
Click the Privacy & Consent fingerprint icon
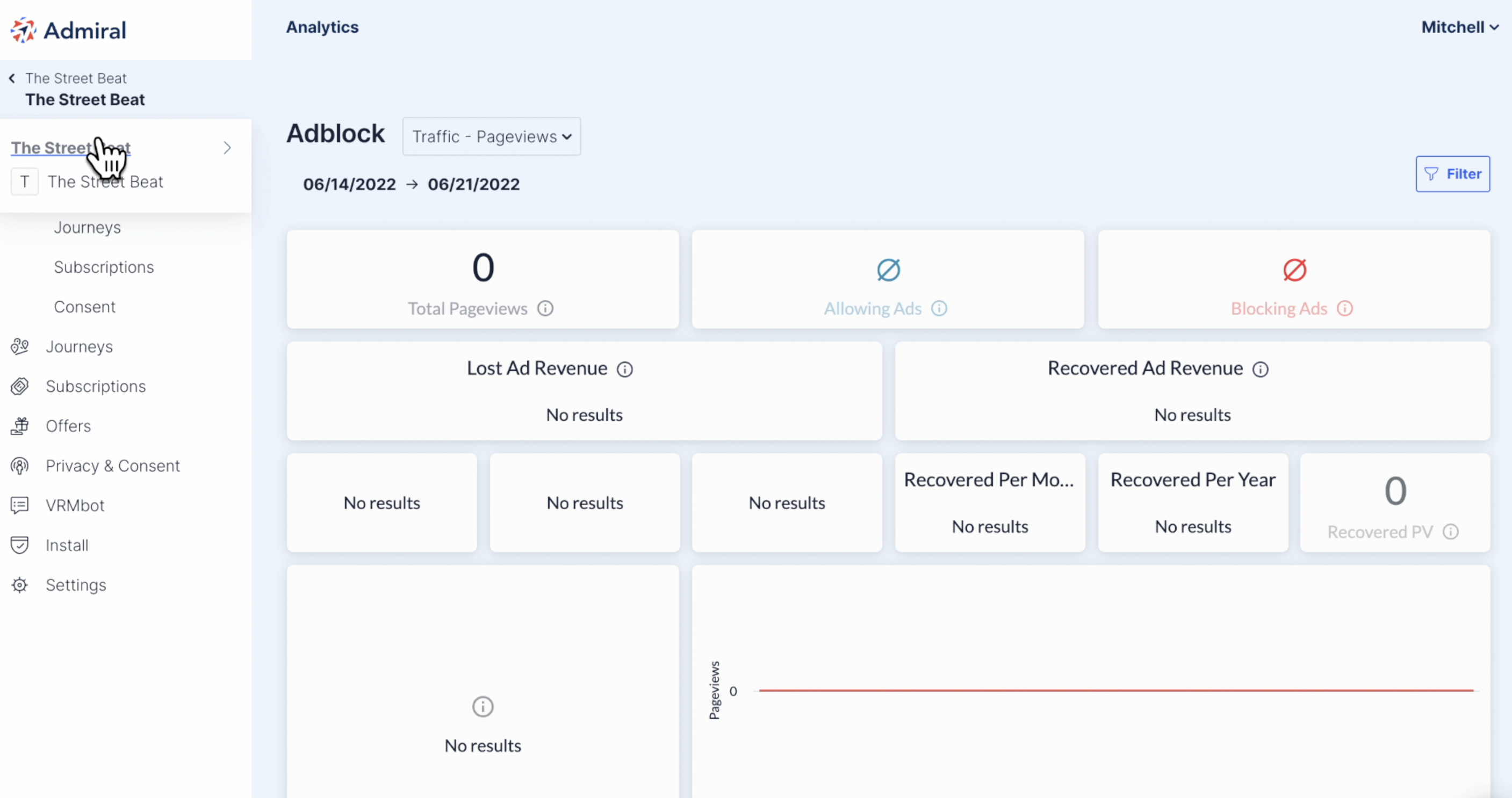pos(19,466)
